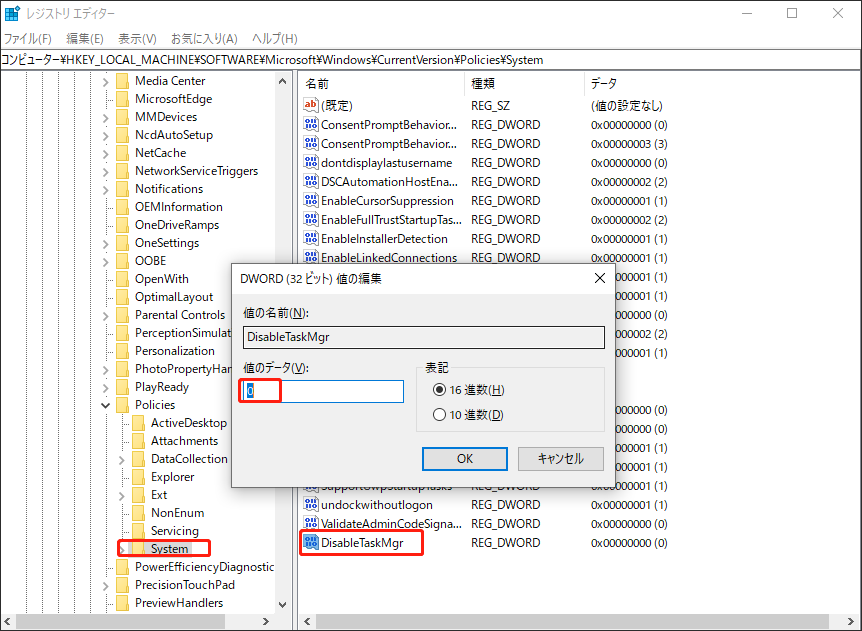Screen dimensions: 862x631
Task: Click the System subkey folder icon
Action: click(141, 548)
